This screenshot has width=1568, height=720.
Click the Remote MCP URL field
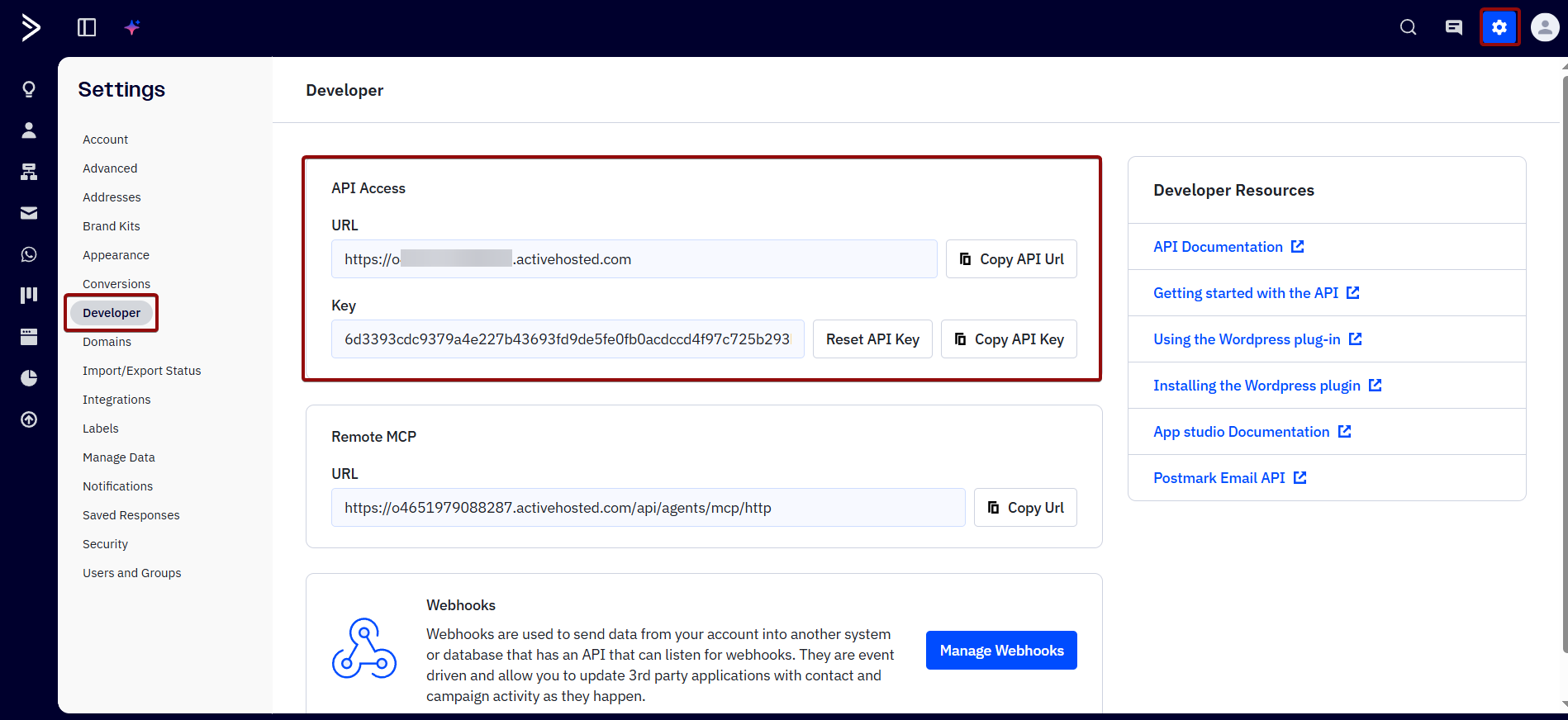[x=648, y=508]
